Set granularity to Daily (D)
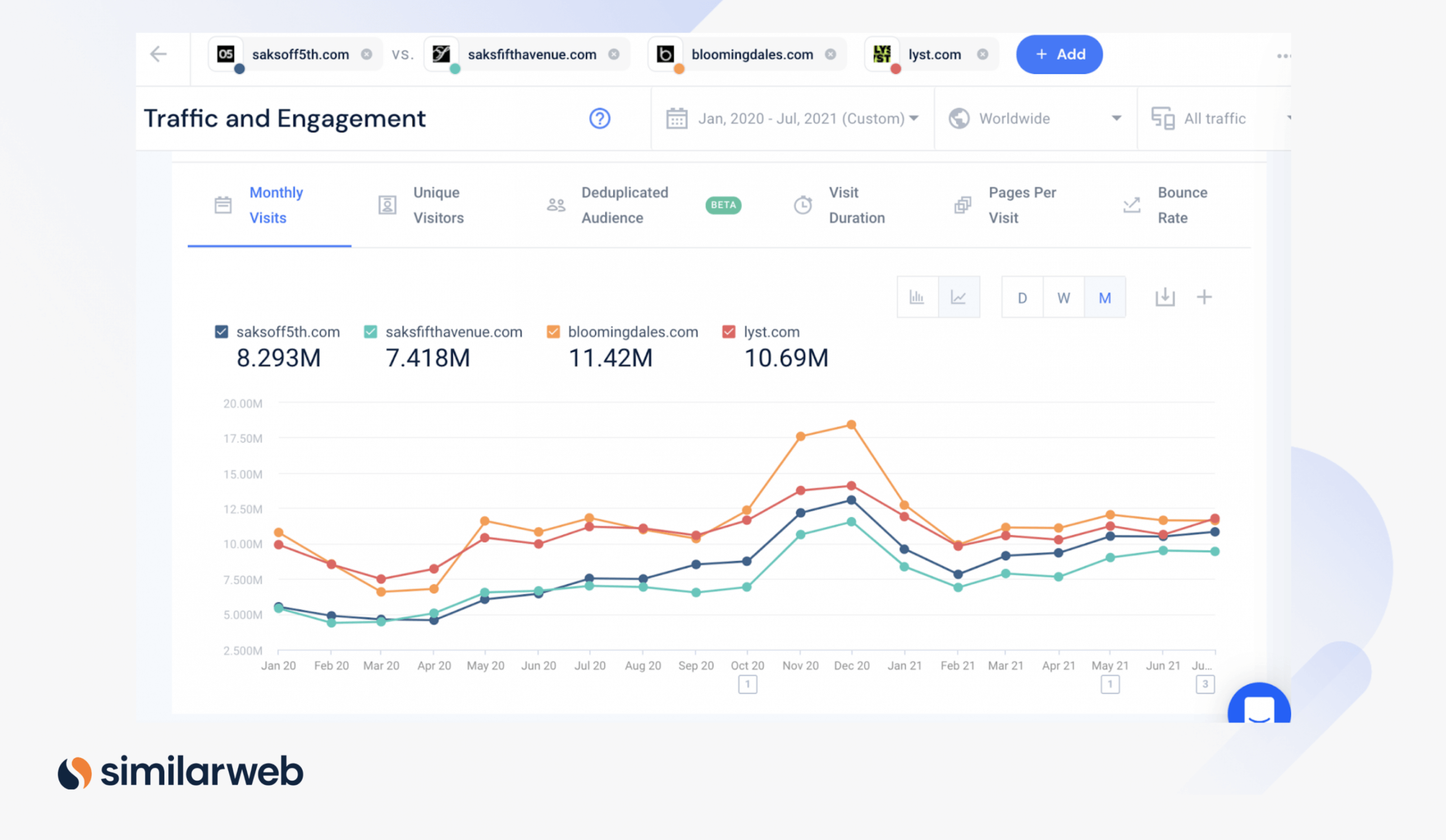 [1022, 297]
